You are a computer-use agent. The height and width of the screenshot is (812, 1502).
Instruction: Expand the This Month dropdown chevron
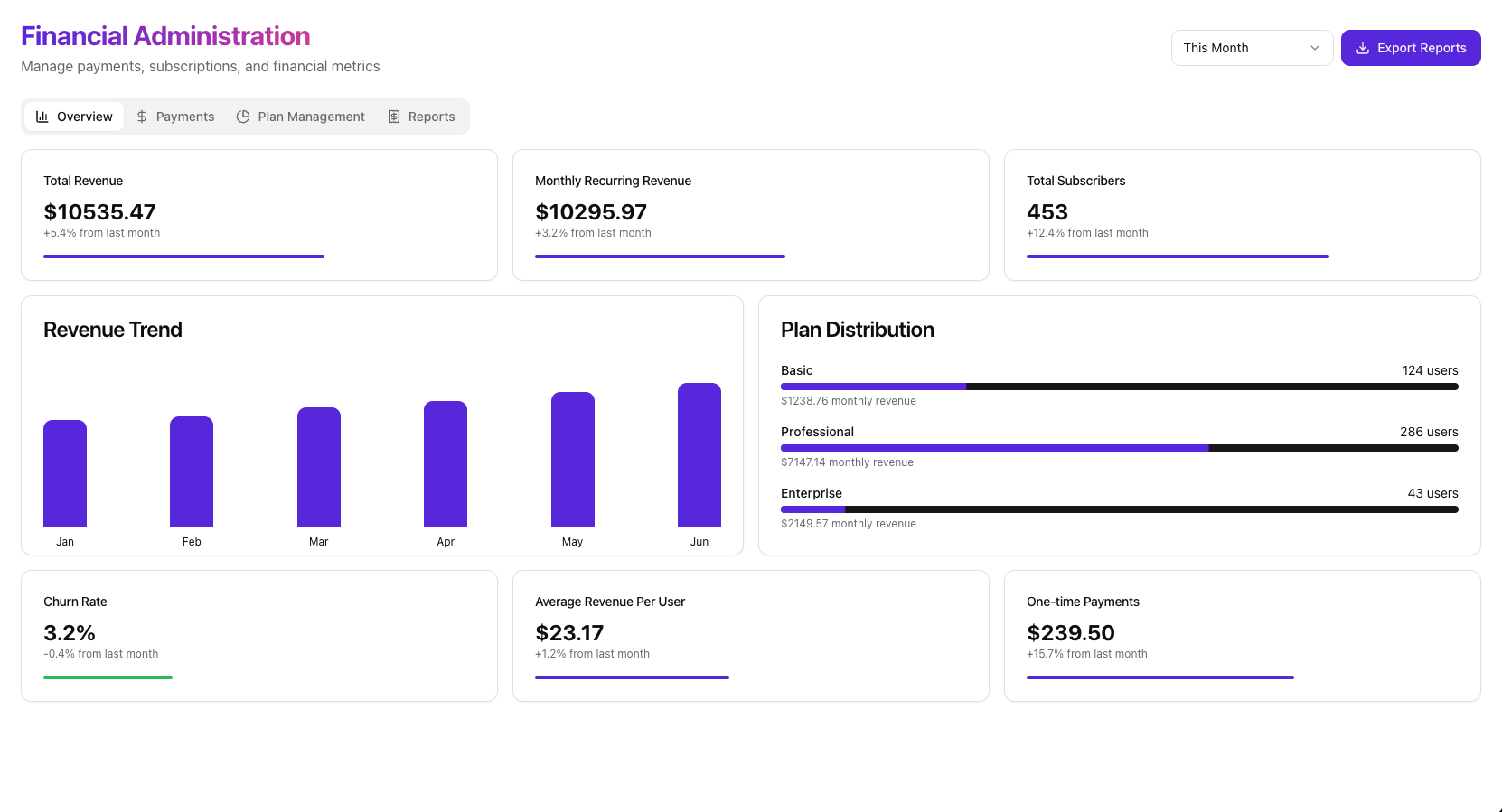tap(1315, 48)
